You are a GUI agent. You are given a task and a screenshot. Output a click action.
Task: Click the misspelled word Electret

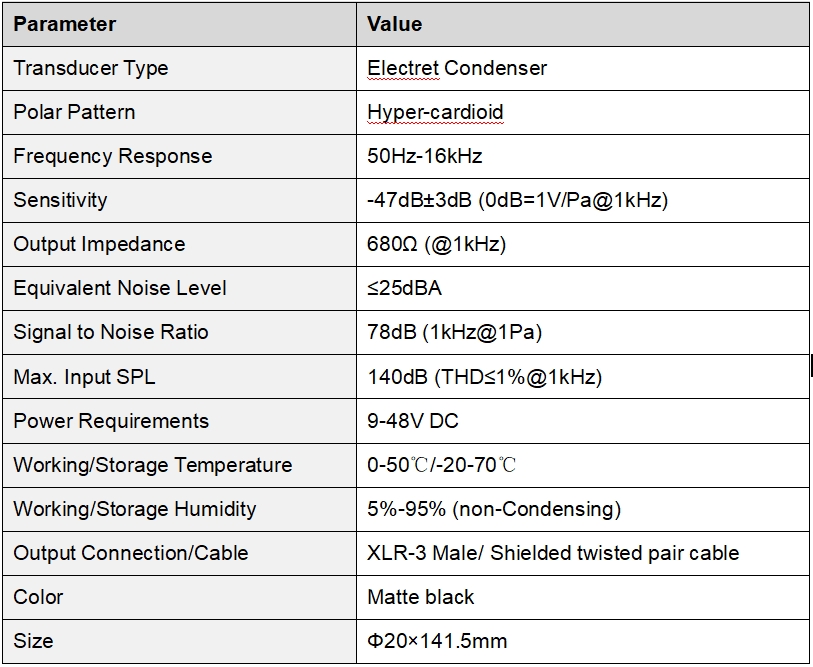pos(403,68)
